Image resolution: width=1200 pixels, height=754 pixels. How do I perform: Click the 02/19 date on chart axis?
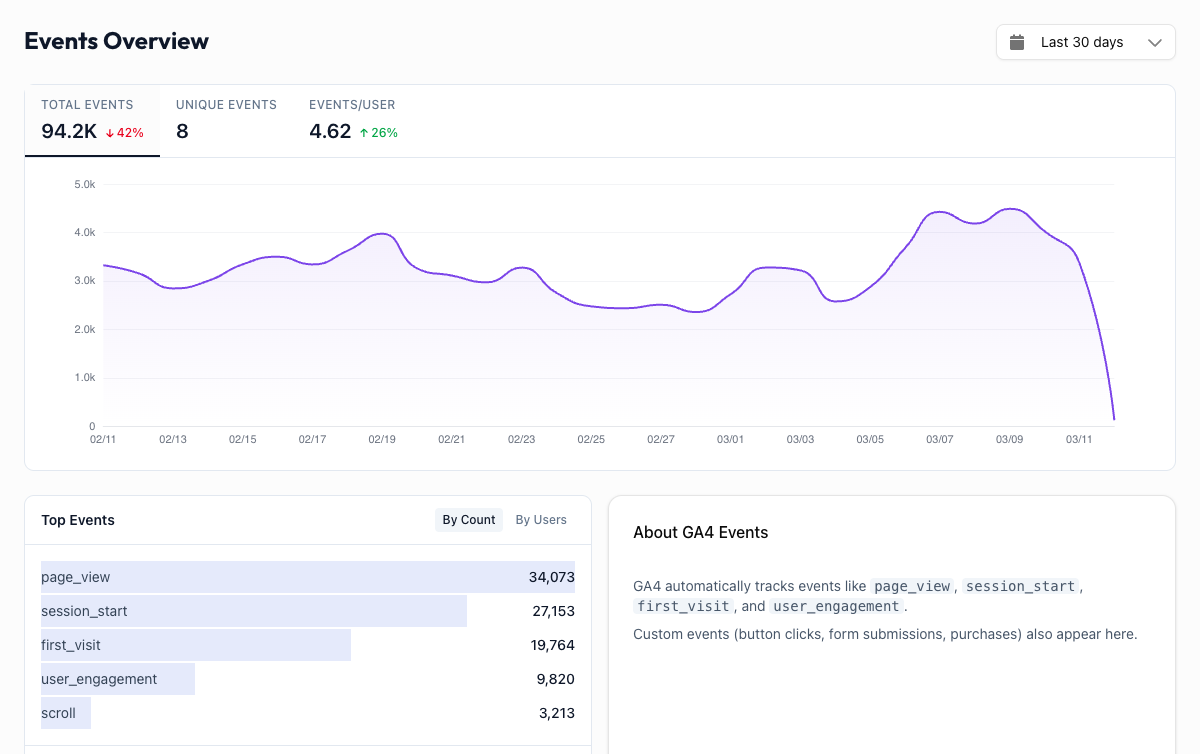(382, 439)
